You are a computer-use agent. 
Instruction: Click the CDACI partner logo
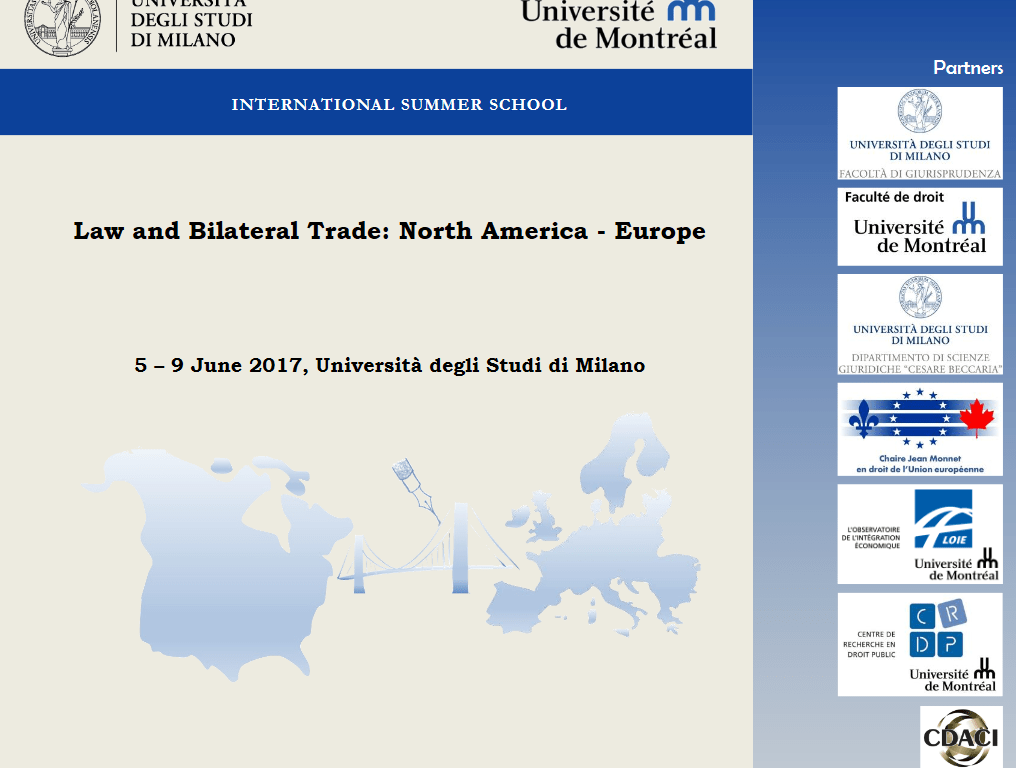pyautogui.click(x=960, y=739)
